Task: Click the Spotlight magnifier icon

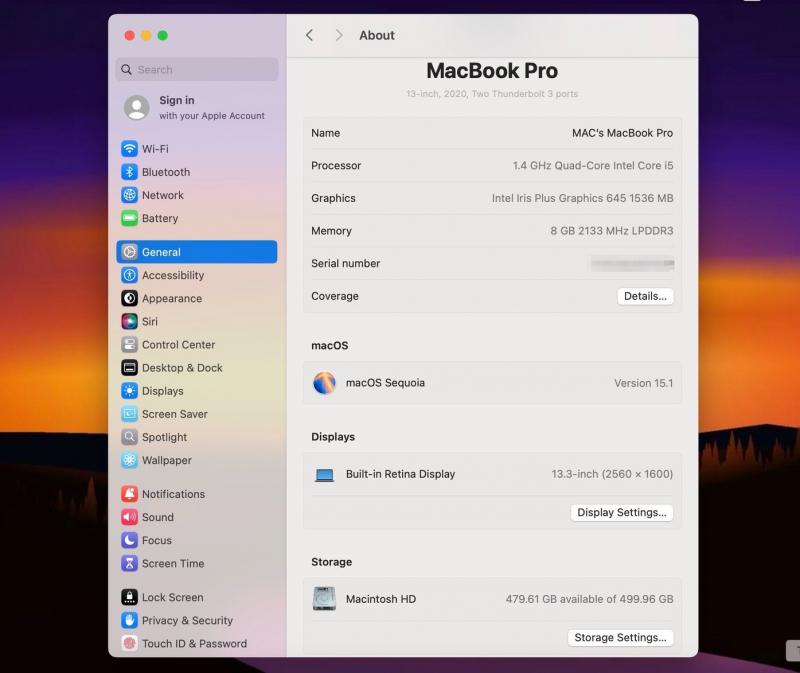Action: tap(130, 437)
